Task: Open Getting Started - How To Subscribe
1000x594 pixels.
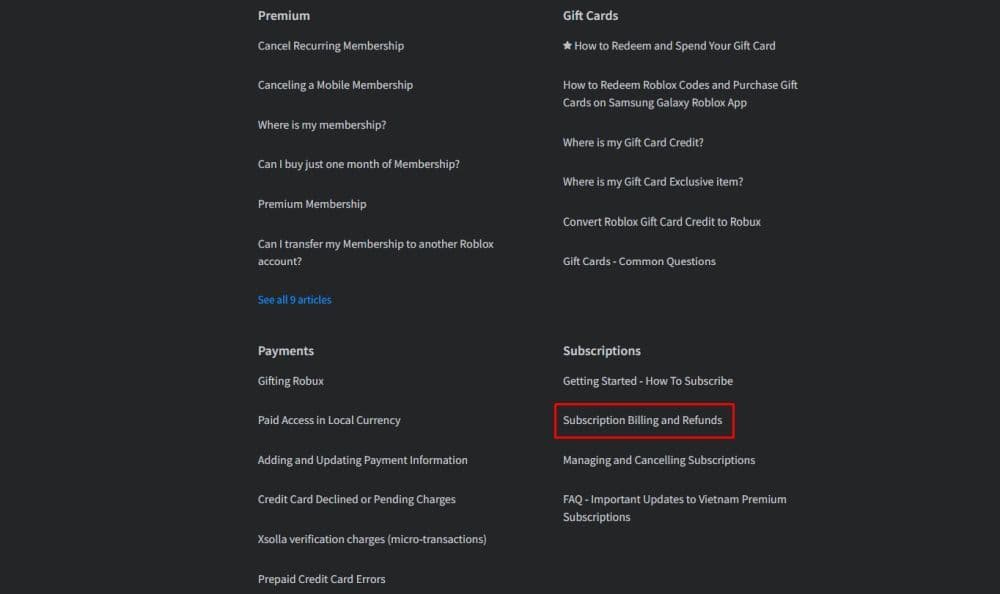Action: 648,380
